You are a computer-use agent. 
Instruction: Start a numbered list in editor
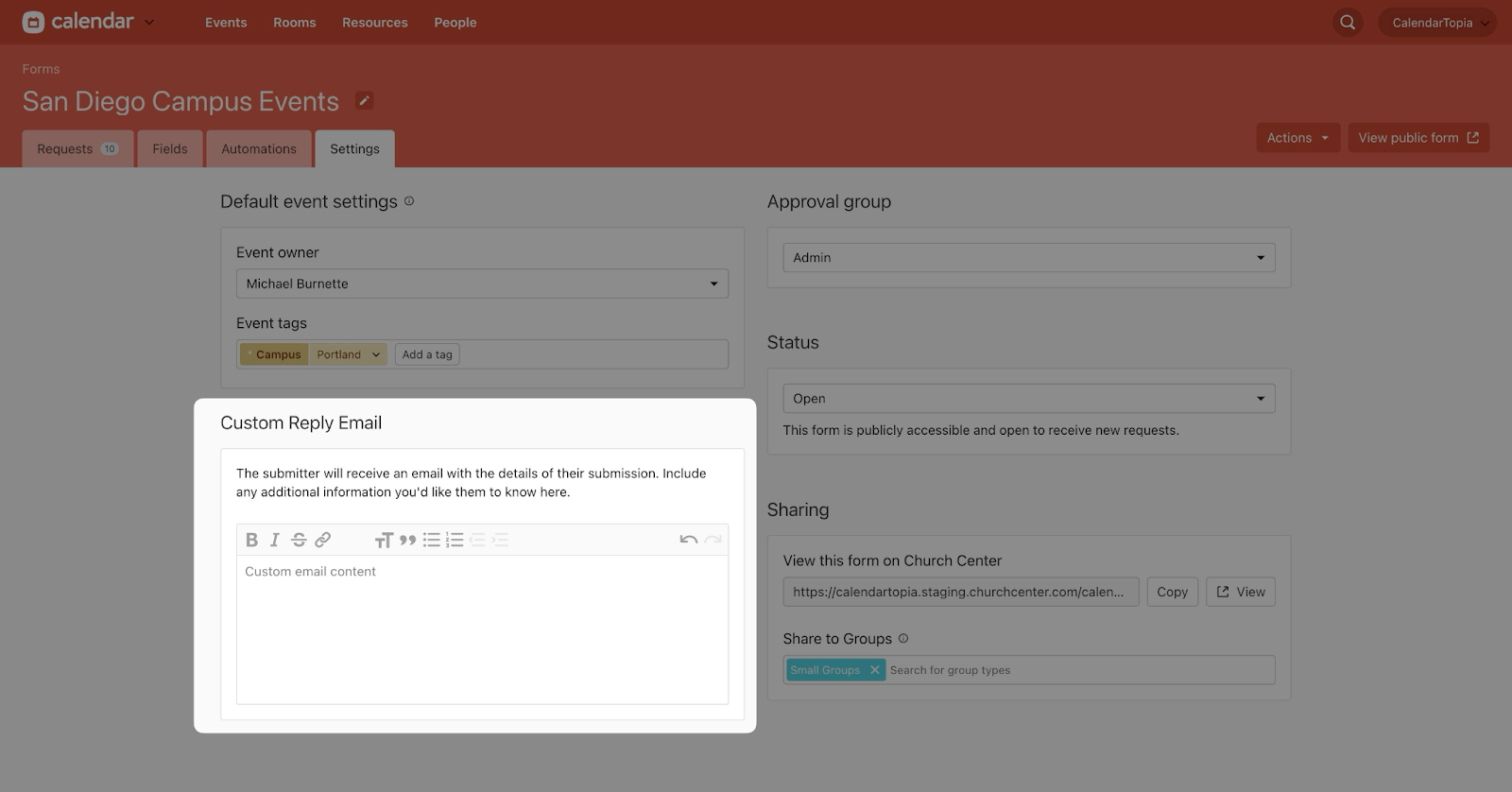pos(455,540)
